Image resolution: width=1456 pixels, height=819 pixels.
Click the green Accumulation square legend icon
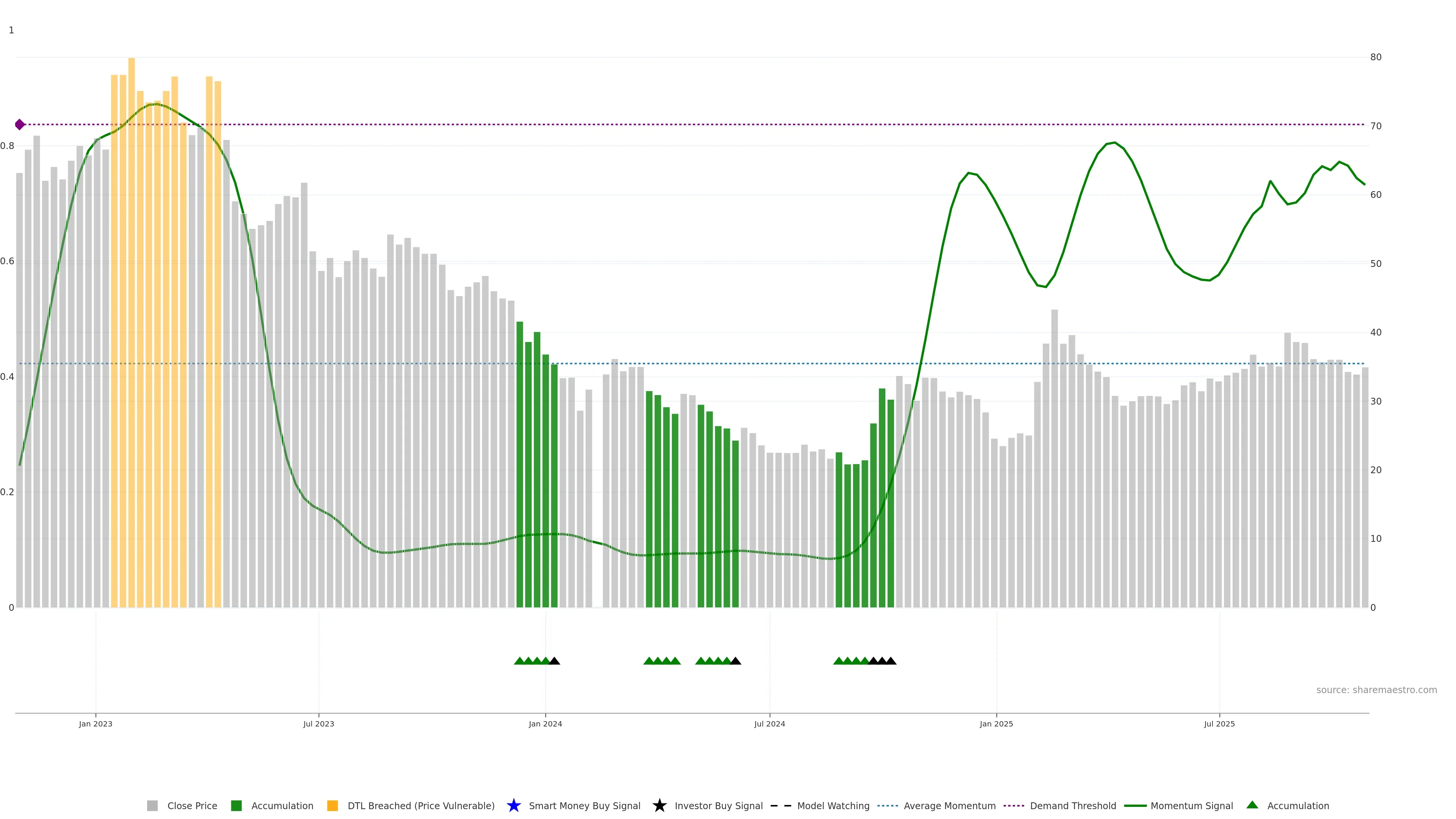[x=236, y=806]
